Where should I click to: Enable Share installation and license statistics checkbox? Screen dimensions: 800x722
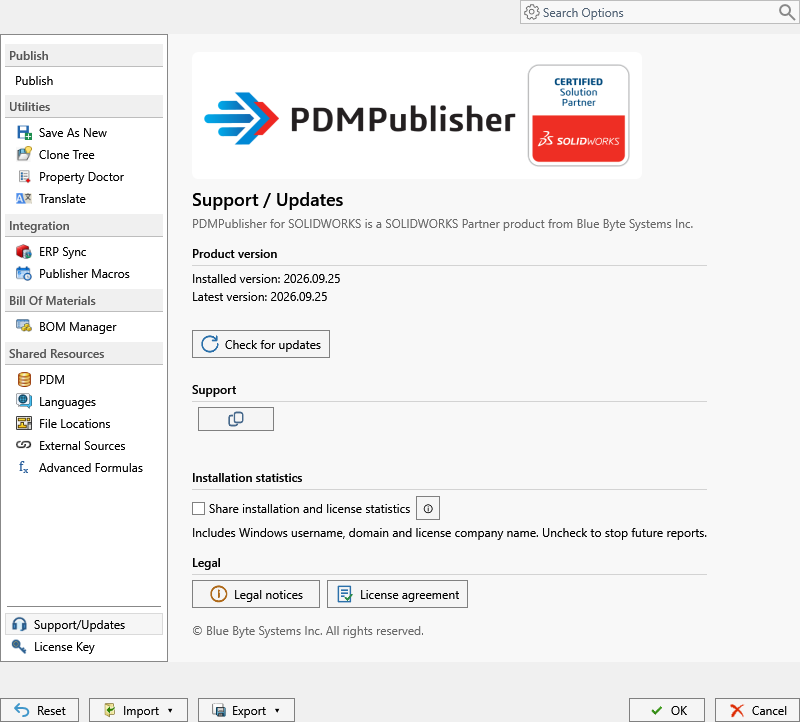coord(198,509)
